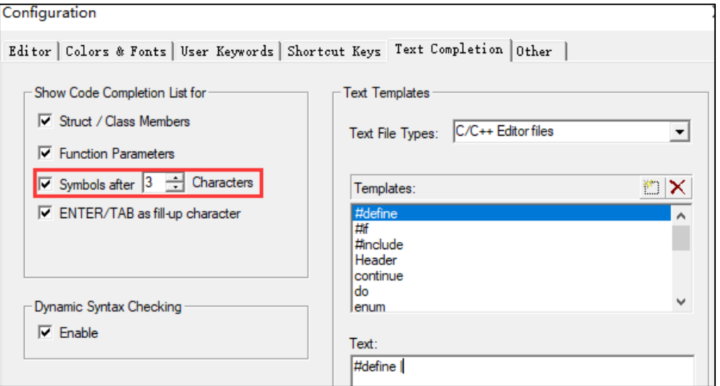Toggle Struct / Class Members checkbox
The height and width of the screenshot is (386, 720).
pos(45,121)
